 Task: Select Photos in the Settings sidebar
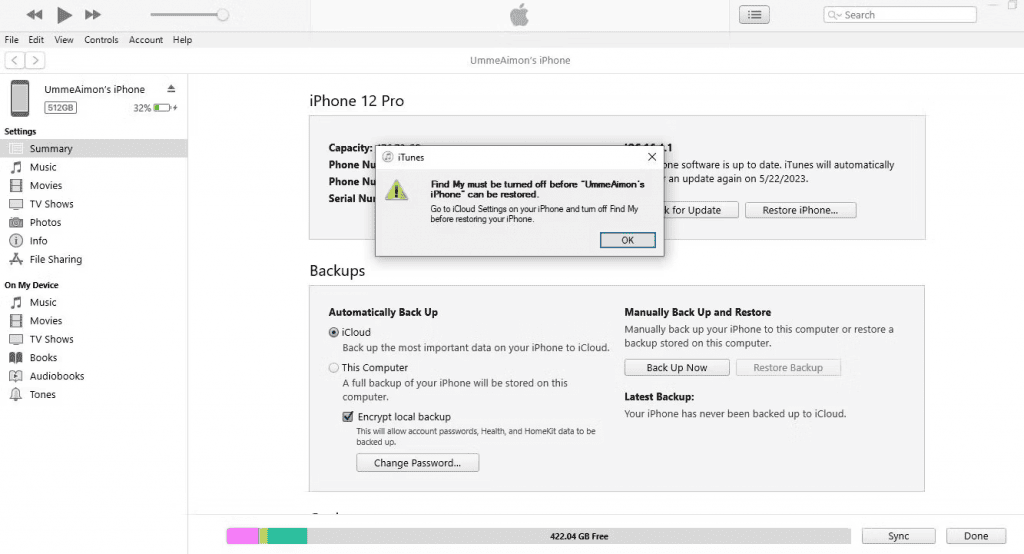45,222
